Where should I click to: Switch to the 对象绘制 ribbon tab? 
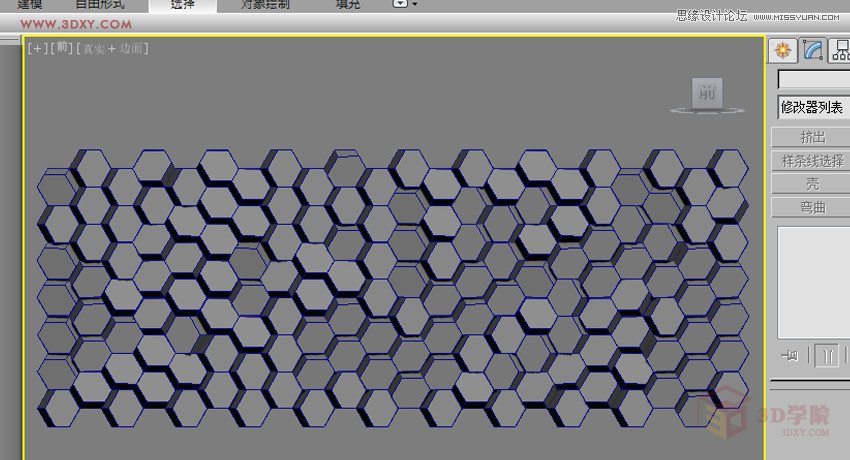(x=265, y=4)
